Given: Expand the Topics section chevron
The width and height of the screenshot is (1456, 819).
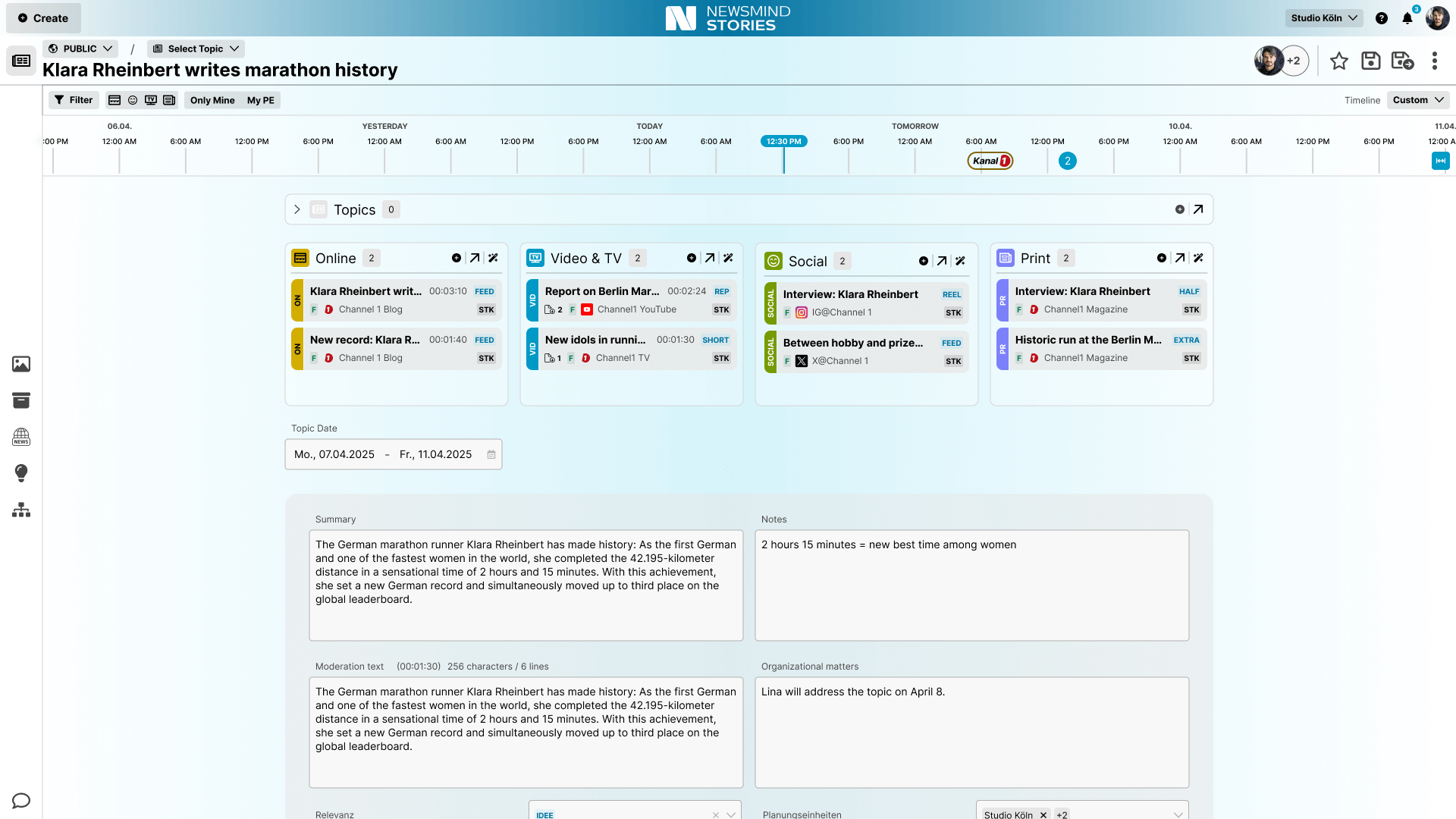Looking at the screenshot, I should (297, 209).
